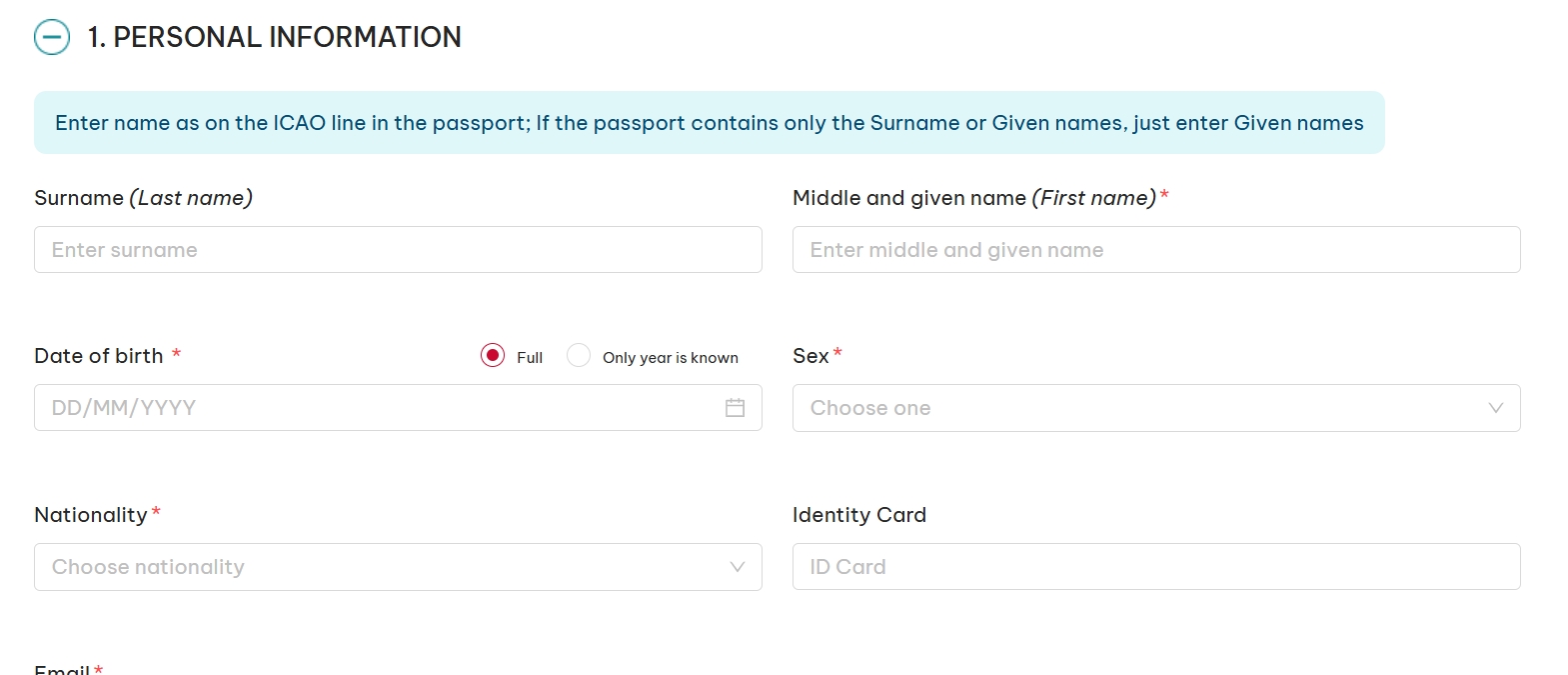This screenshot has height=675, width=1568.
Task: Click the Sex field label
Action: pyautogui.click(x=810, y=356)
